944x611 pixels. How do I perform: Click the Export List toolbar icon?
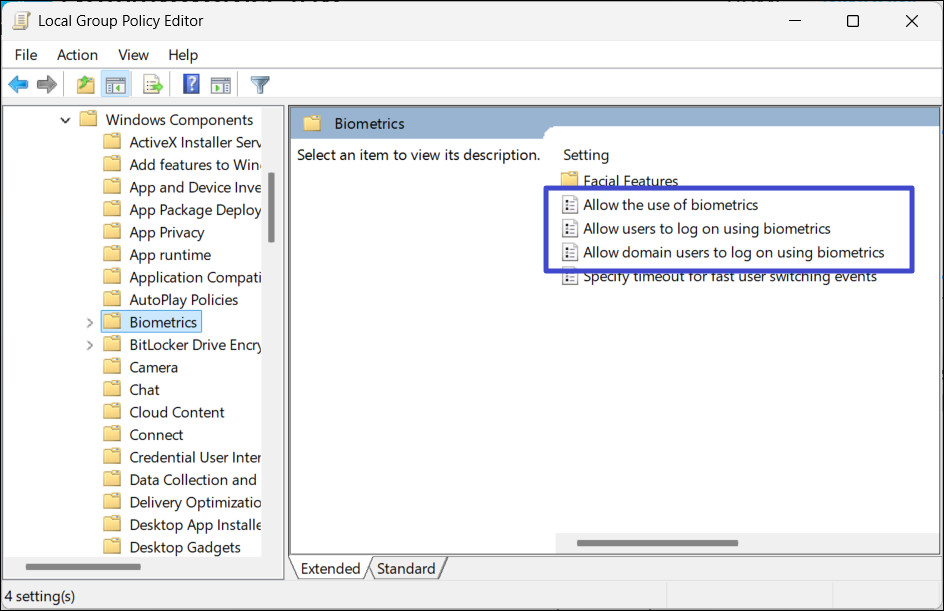point(153,85)
